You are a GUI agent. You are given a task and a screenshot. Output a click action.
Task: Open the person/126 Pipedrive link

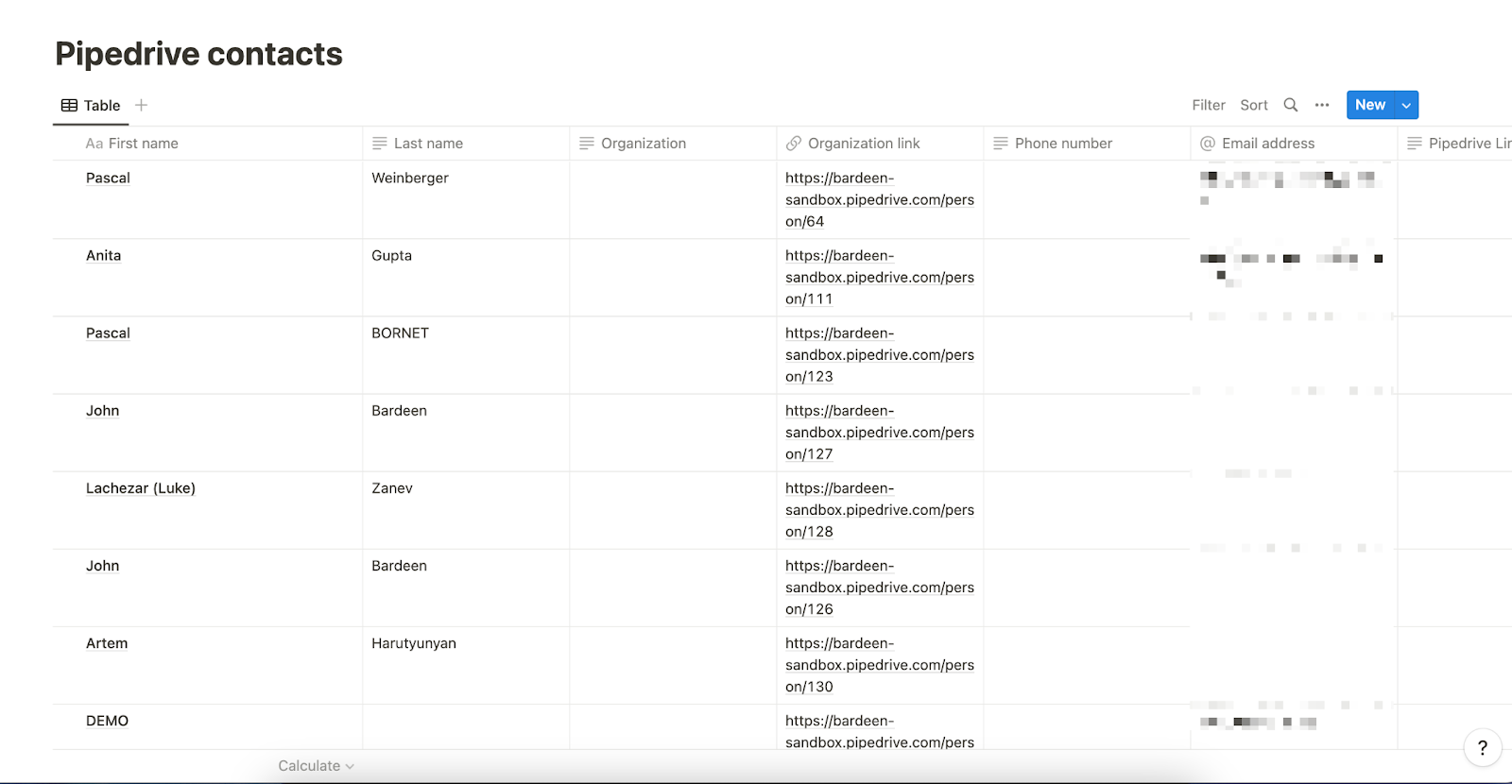(880, 587)
